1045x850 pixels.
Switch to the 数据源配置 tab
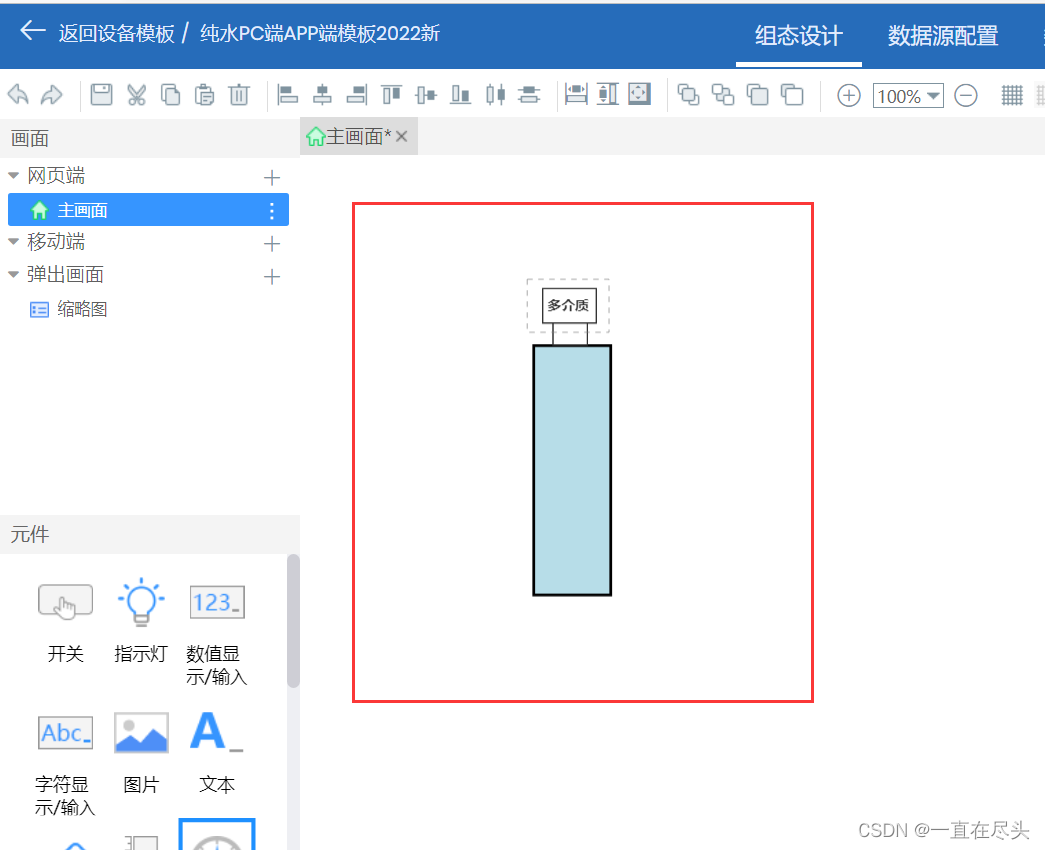942,35
